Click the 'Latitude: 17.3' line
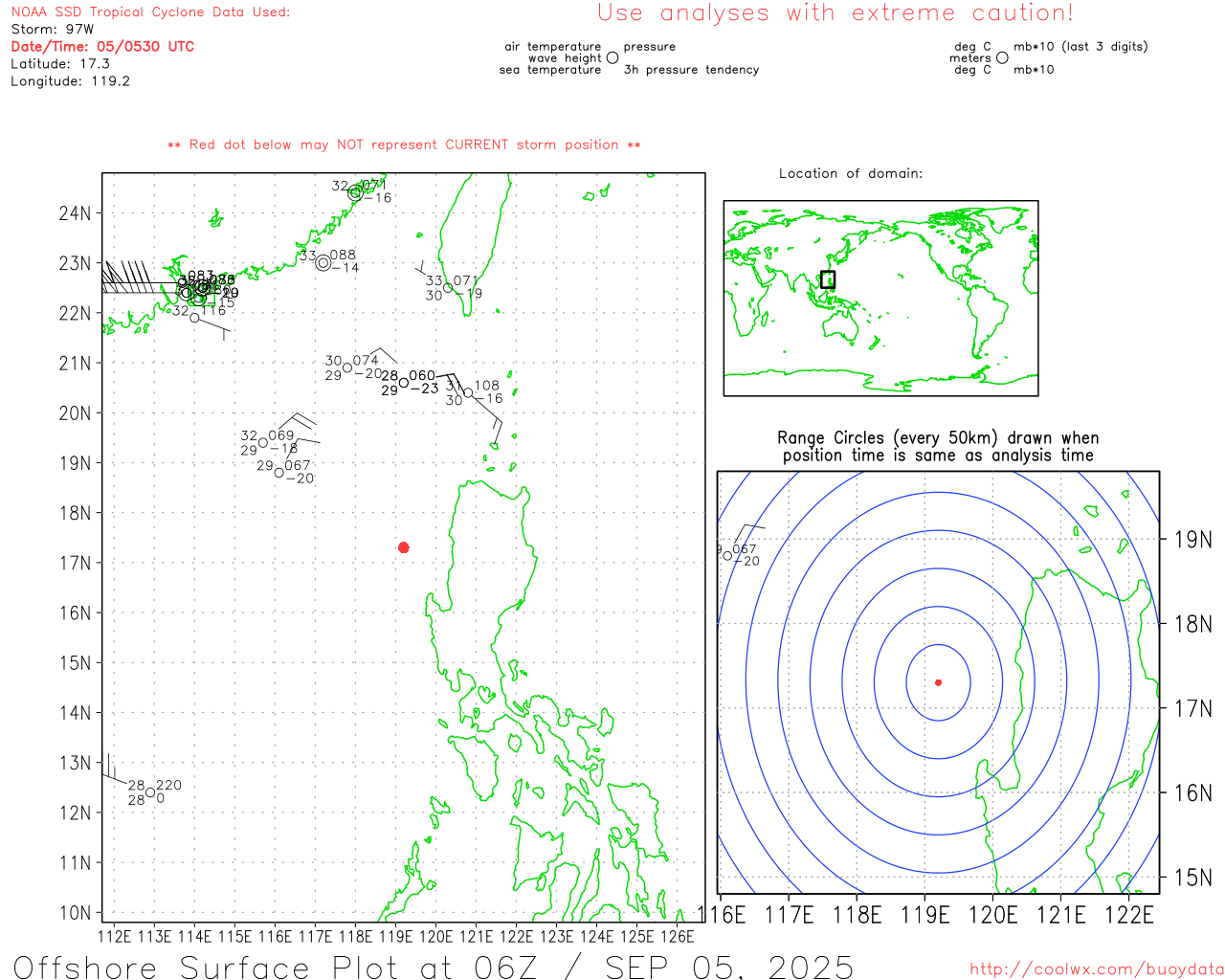Screen dimensions: 1225x980 click(x=60, y=63)
